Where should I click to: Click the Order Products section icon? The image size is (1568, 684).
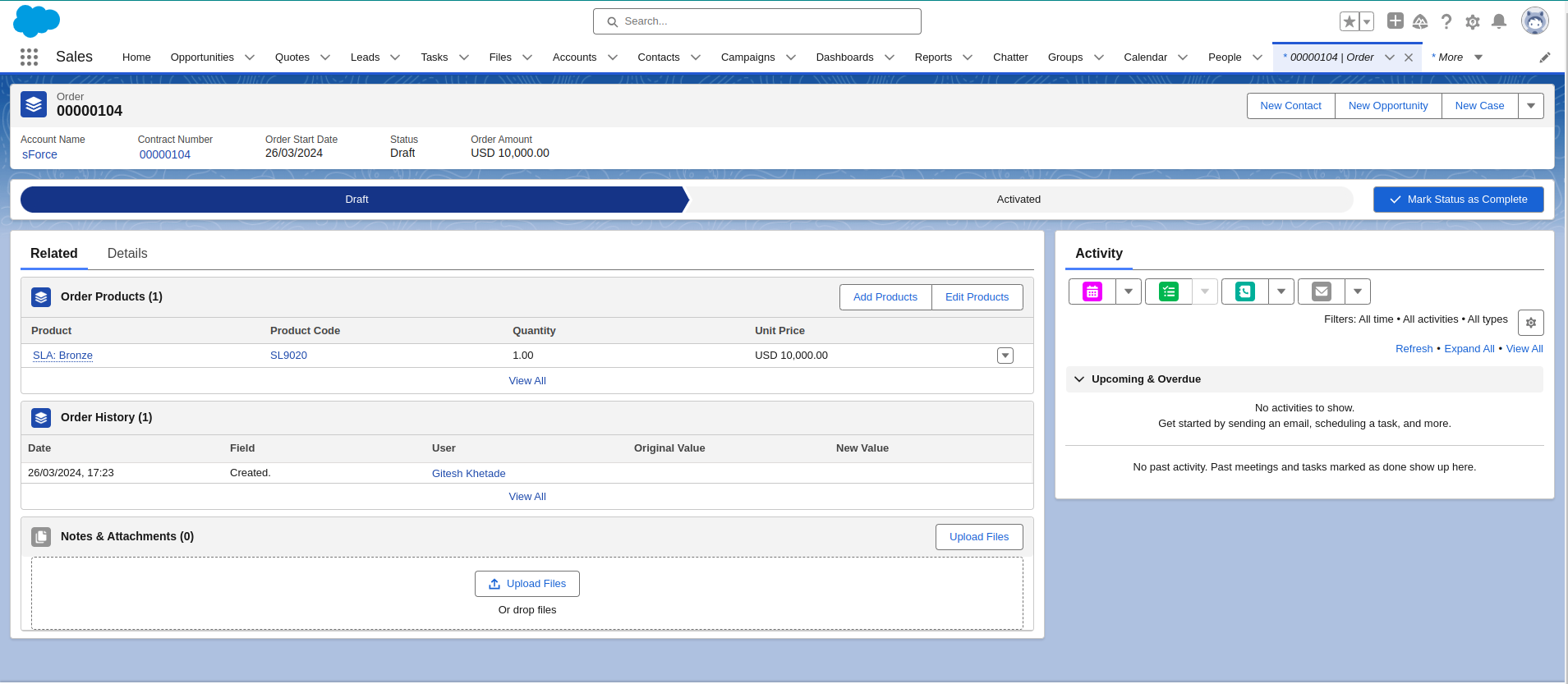41,297
